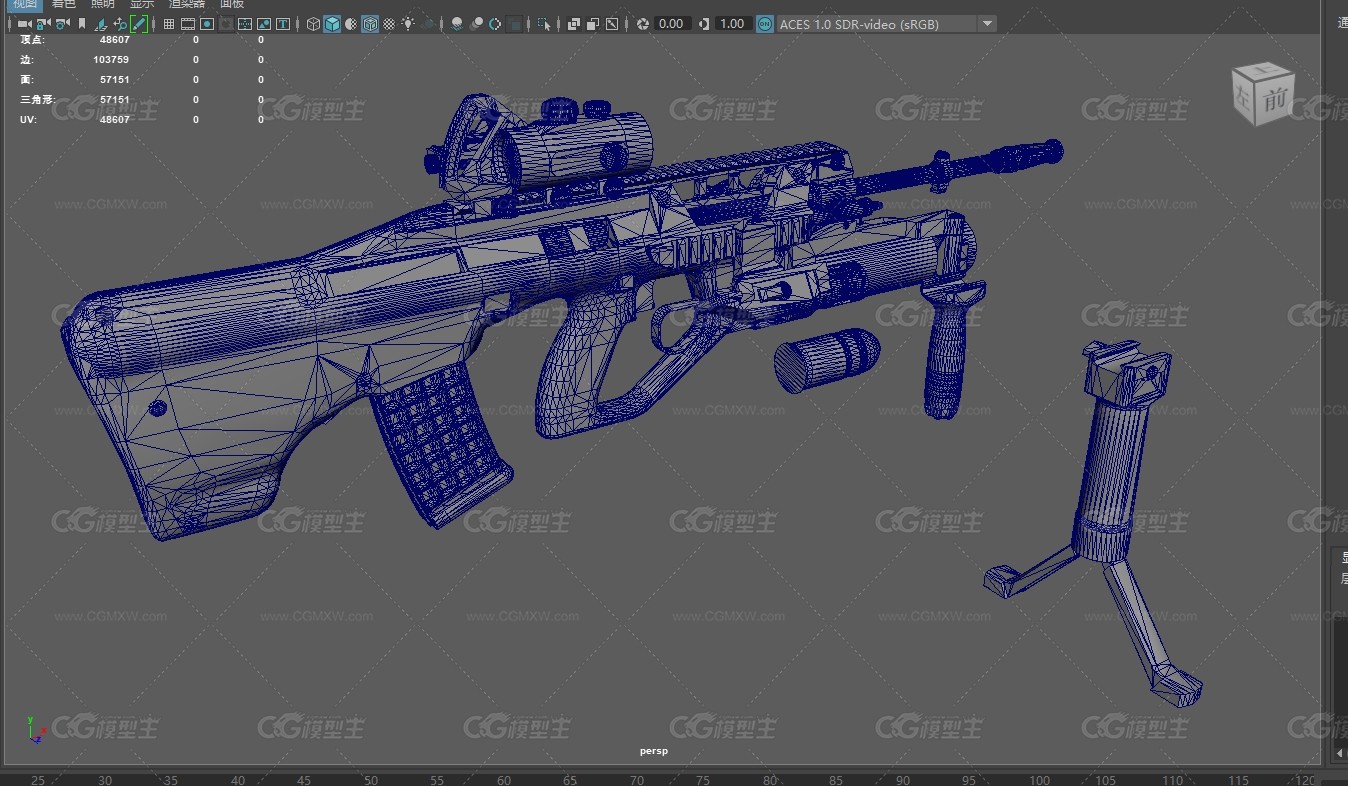The image size is (1348, 786).
Task: Click the 左 face of the view cube
Action: tap(1244, 96)
